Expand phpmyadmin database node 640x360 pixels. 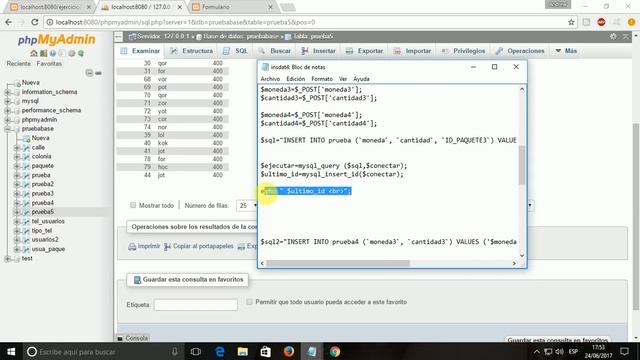[x=7, y=120]
